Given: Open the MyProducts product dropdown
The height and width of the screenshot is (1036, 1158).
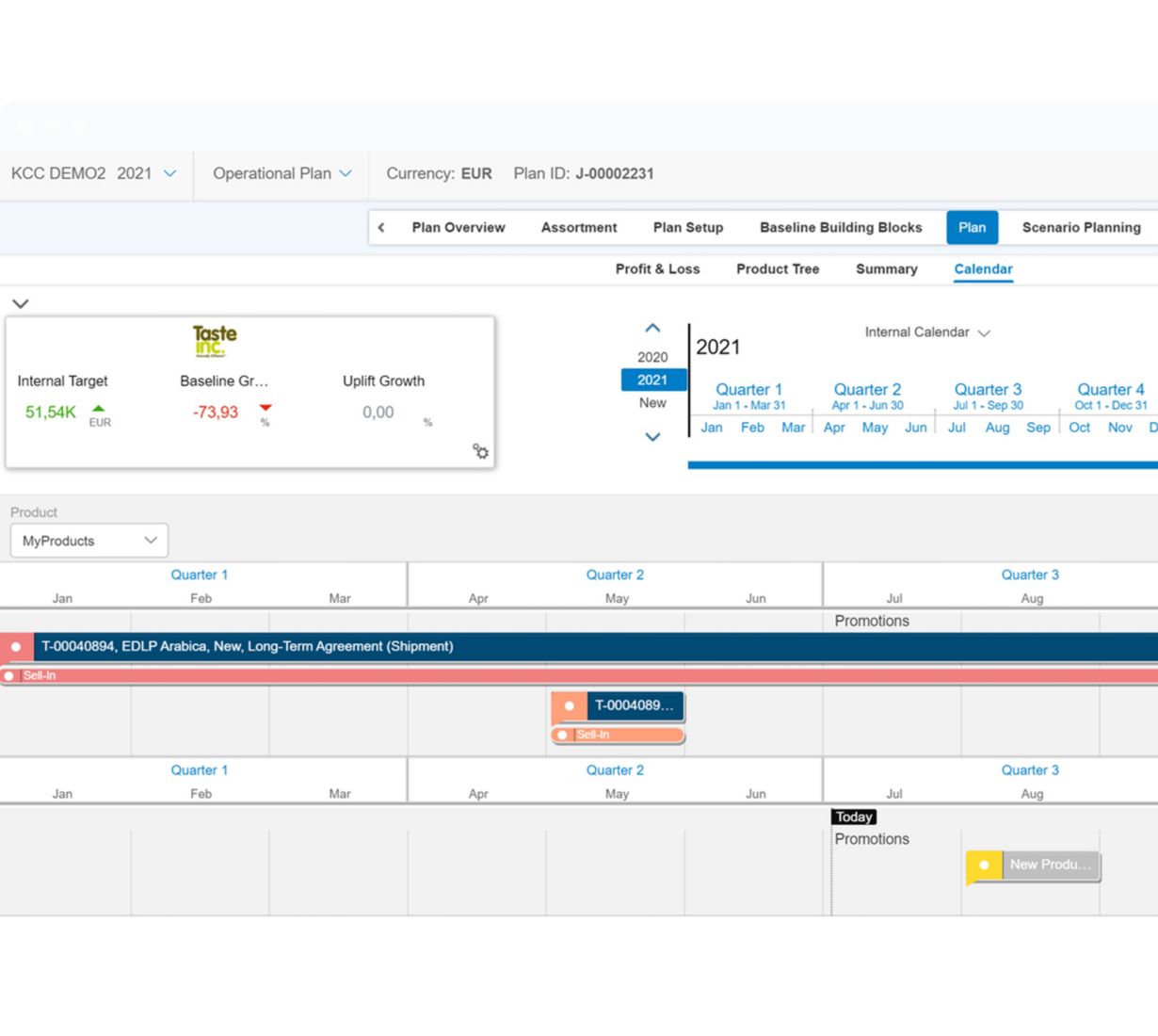Looking at the screenshot, I should (x=89, y=541).
